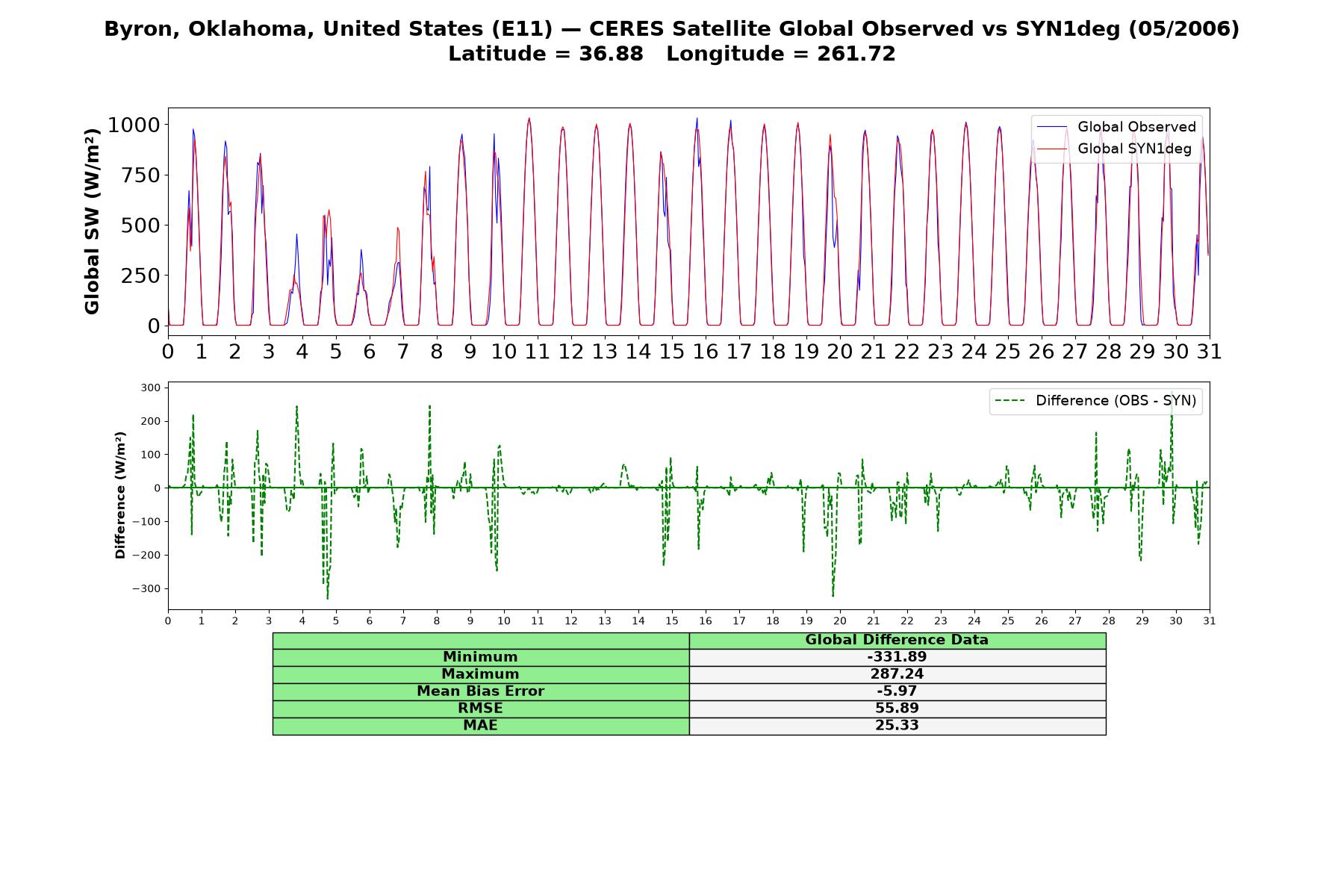This screenshot has width=1344, height=896.
Task: Select the Minimum row label in table
Action: click(481, 657)
